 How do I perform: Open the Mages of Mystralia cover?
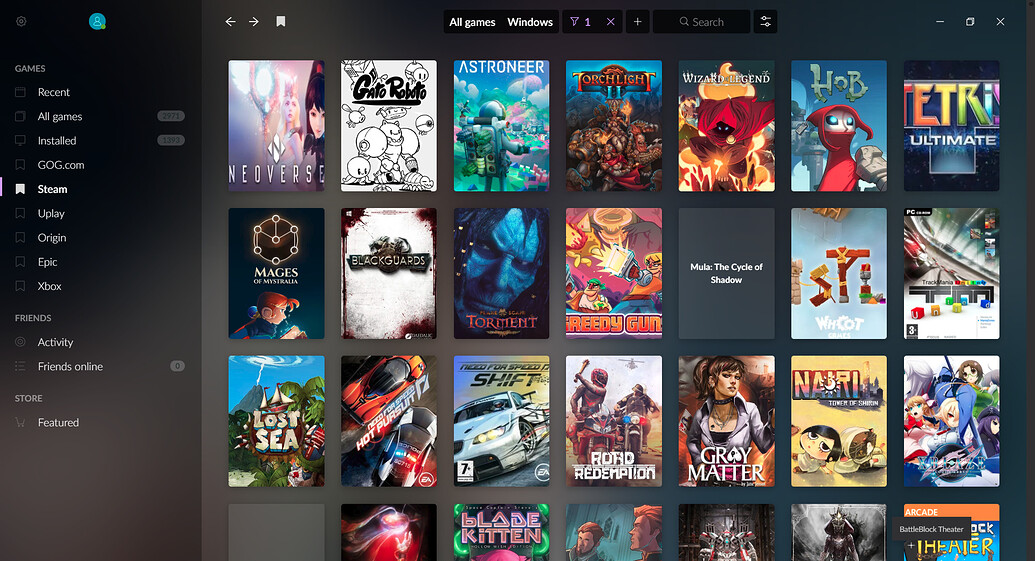[277, 274]
